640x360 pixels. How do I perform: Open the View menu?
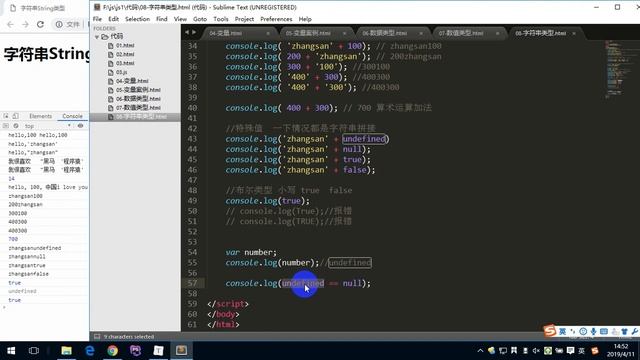pyautogui.click(x=180, y=19)
